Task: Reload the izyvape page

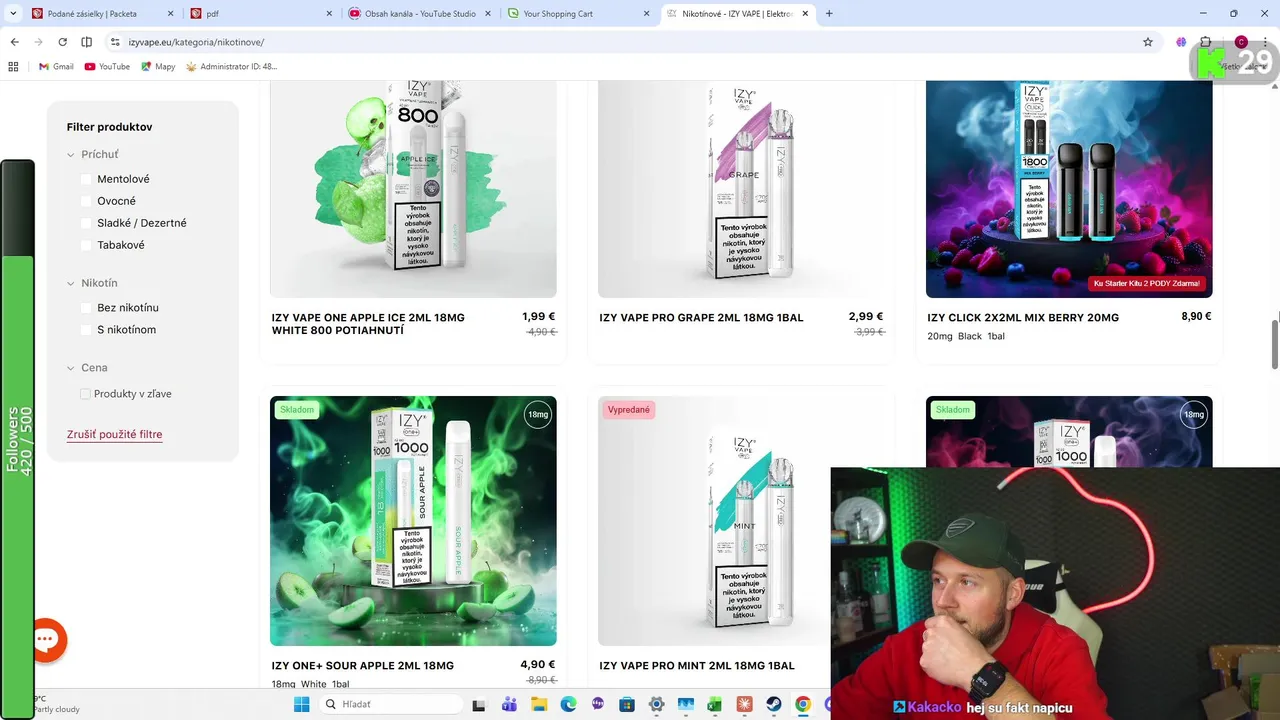Action: (62, 42)
